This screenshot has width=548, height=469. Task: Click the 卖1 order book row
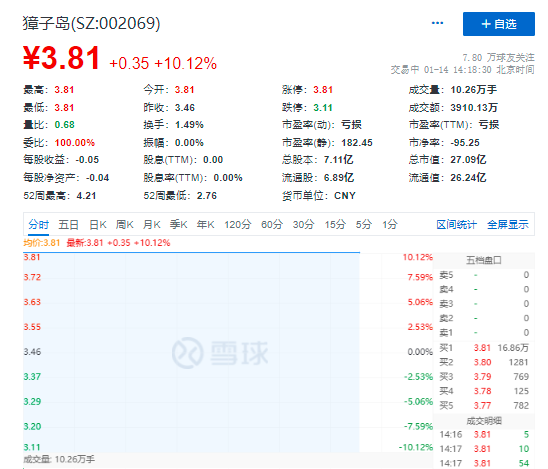[484, 333]
